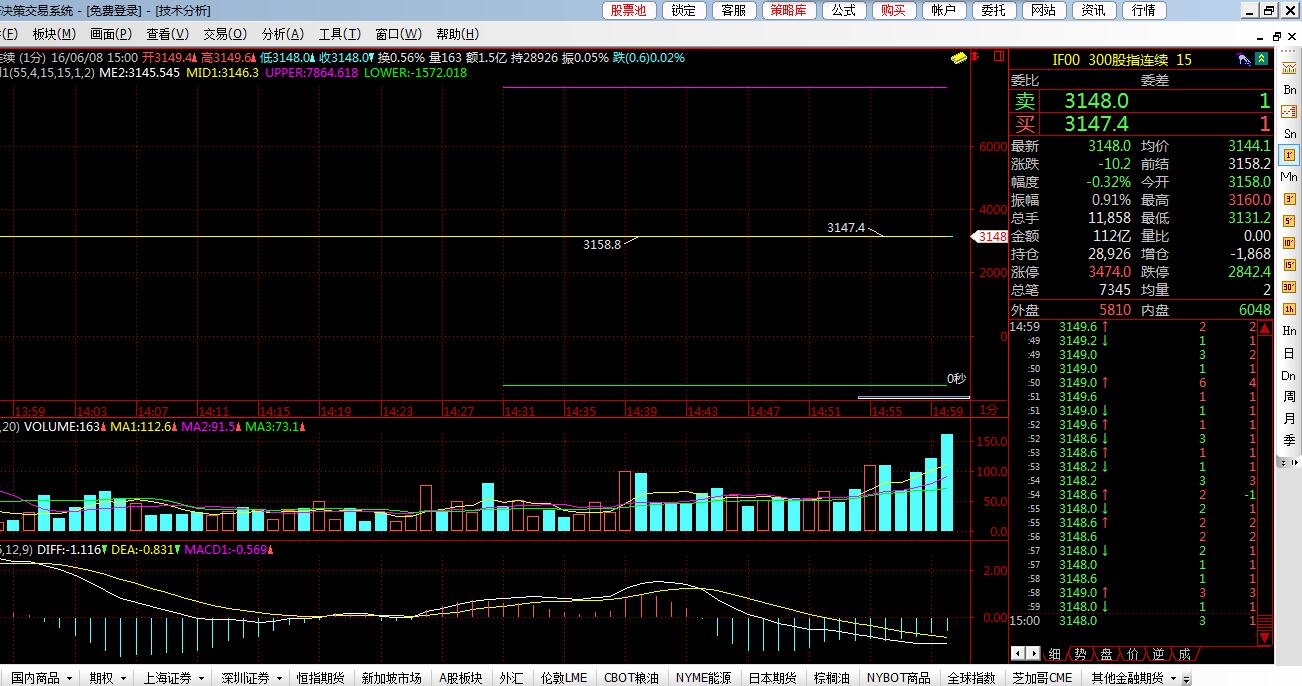Click the yellow ruler icon above chart
Image resolution: width=1302 pixels, height=686 pixels.
pos(960,58)
